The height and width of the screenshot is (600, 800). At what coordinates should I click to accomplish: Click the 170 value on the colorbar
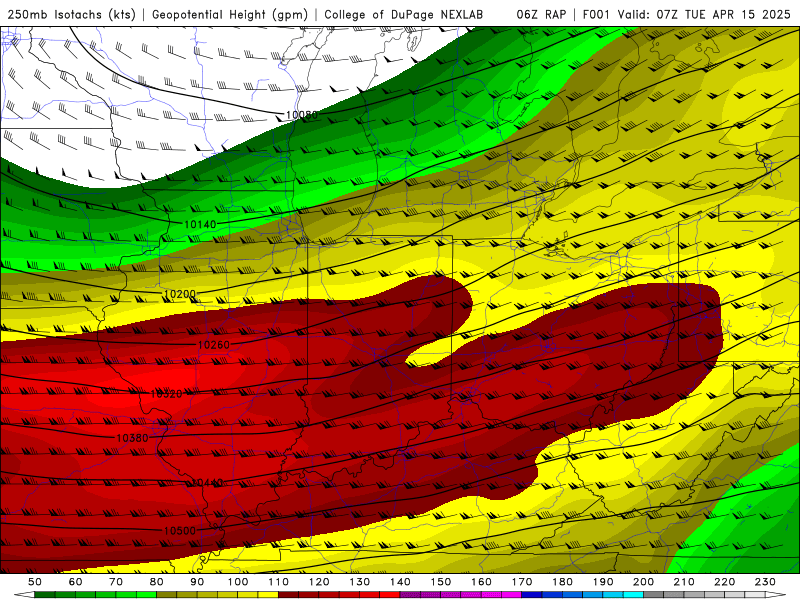coord(522,582)
